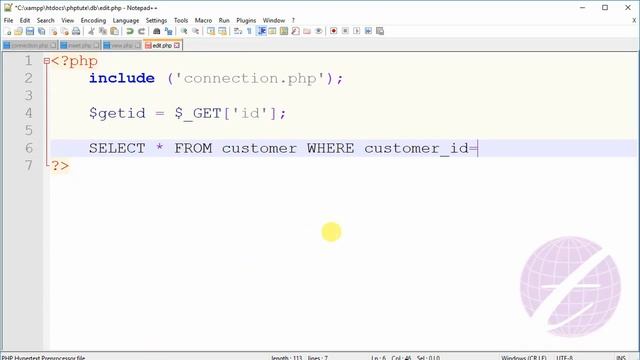
Task: Redo edit via toolbar arrow
Action: [x=141, y=31]
